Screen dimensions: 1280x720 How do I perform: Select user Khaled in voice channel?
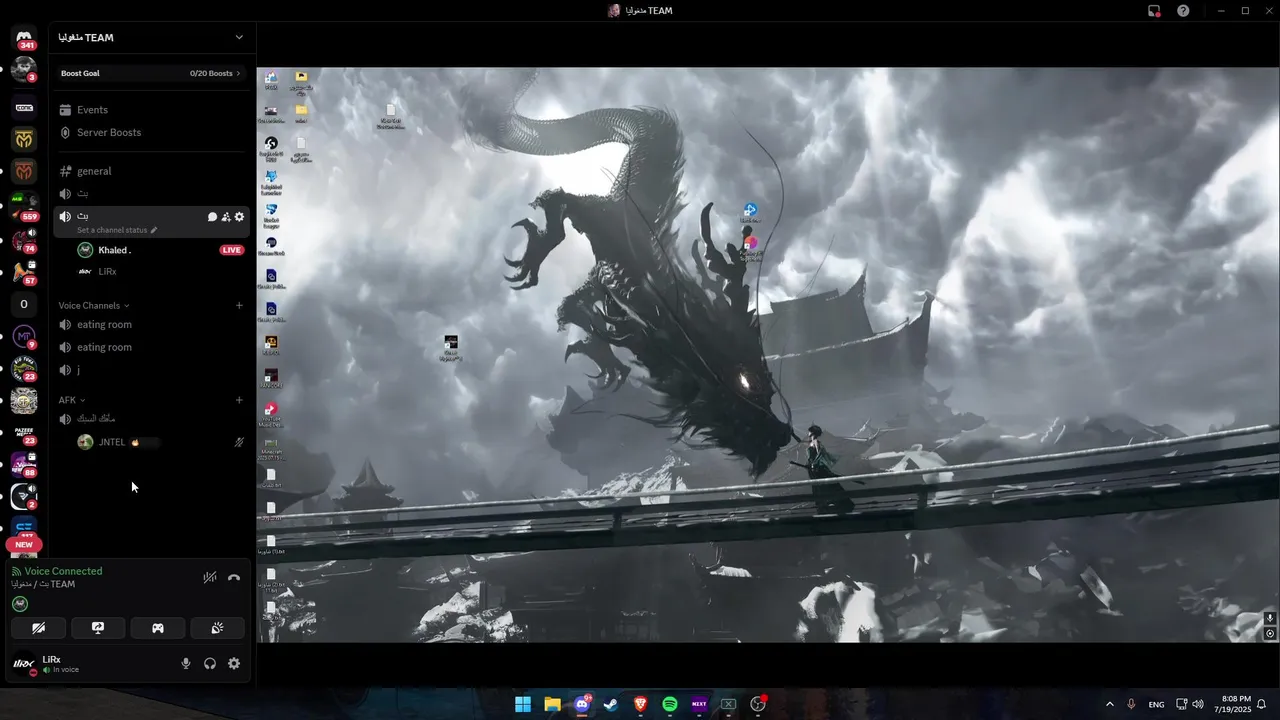pos(114,250)
